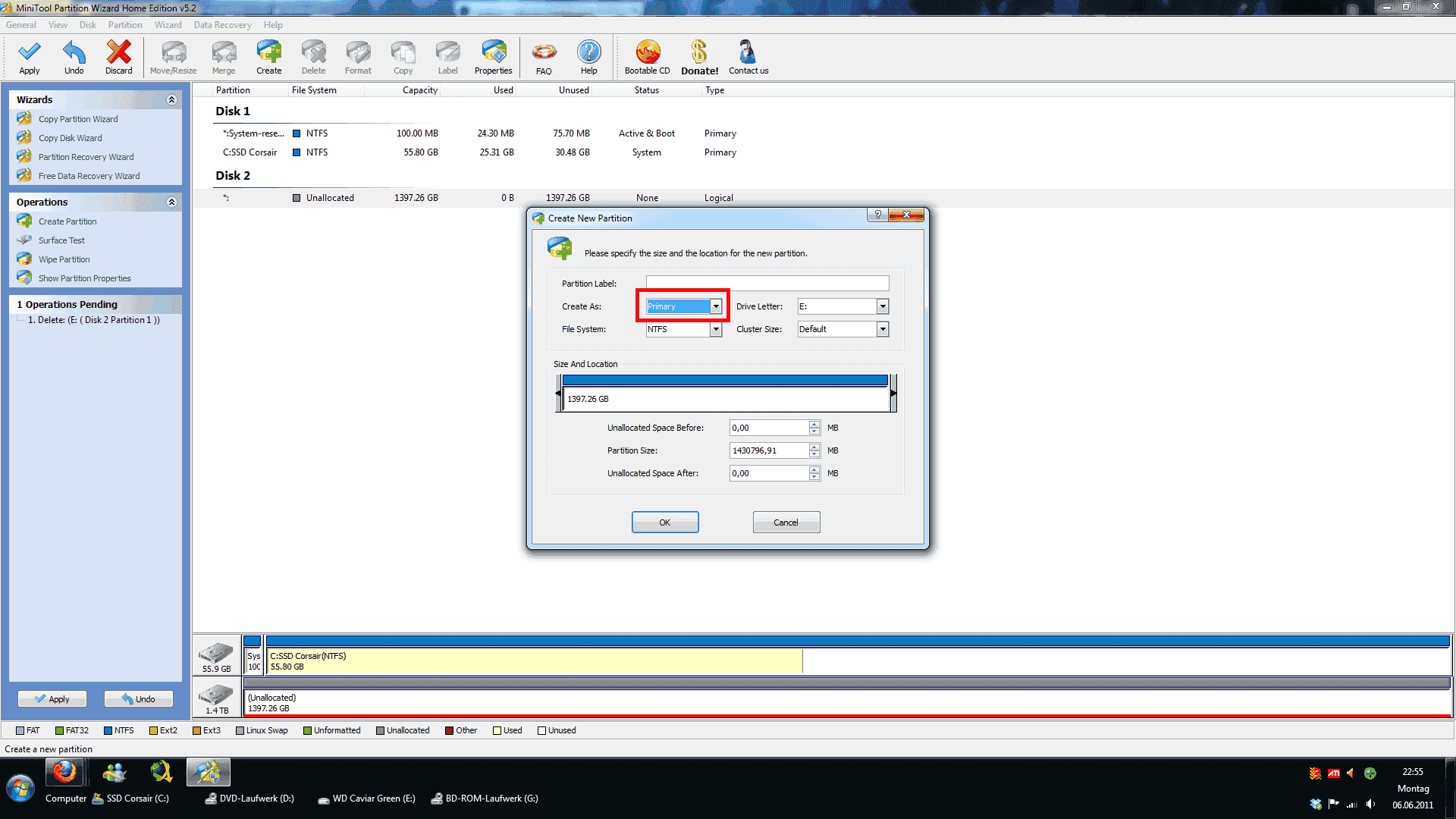Click the bottom-left Undo button

pyautogui.click(x=139, y=699)
